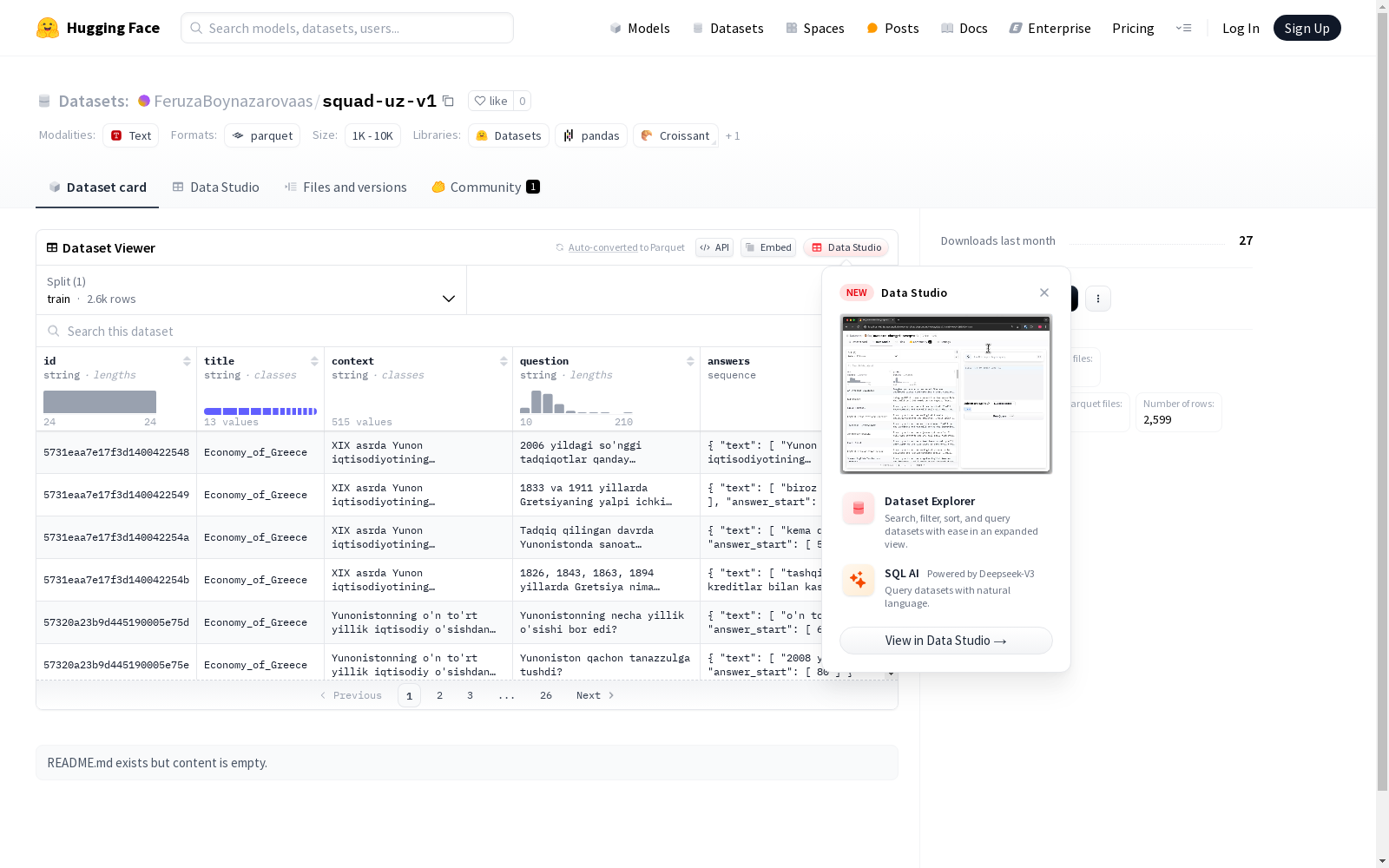Open Docs in top navigation
Screen dimensions: 1389x868
[x=964, y=28]
